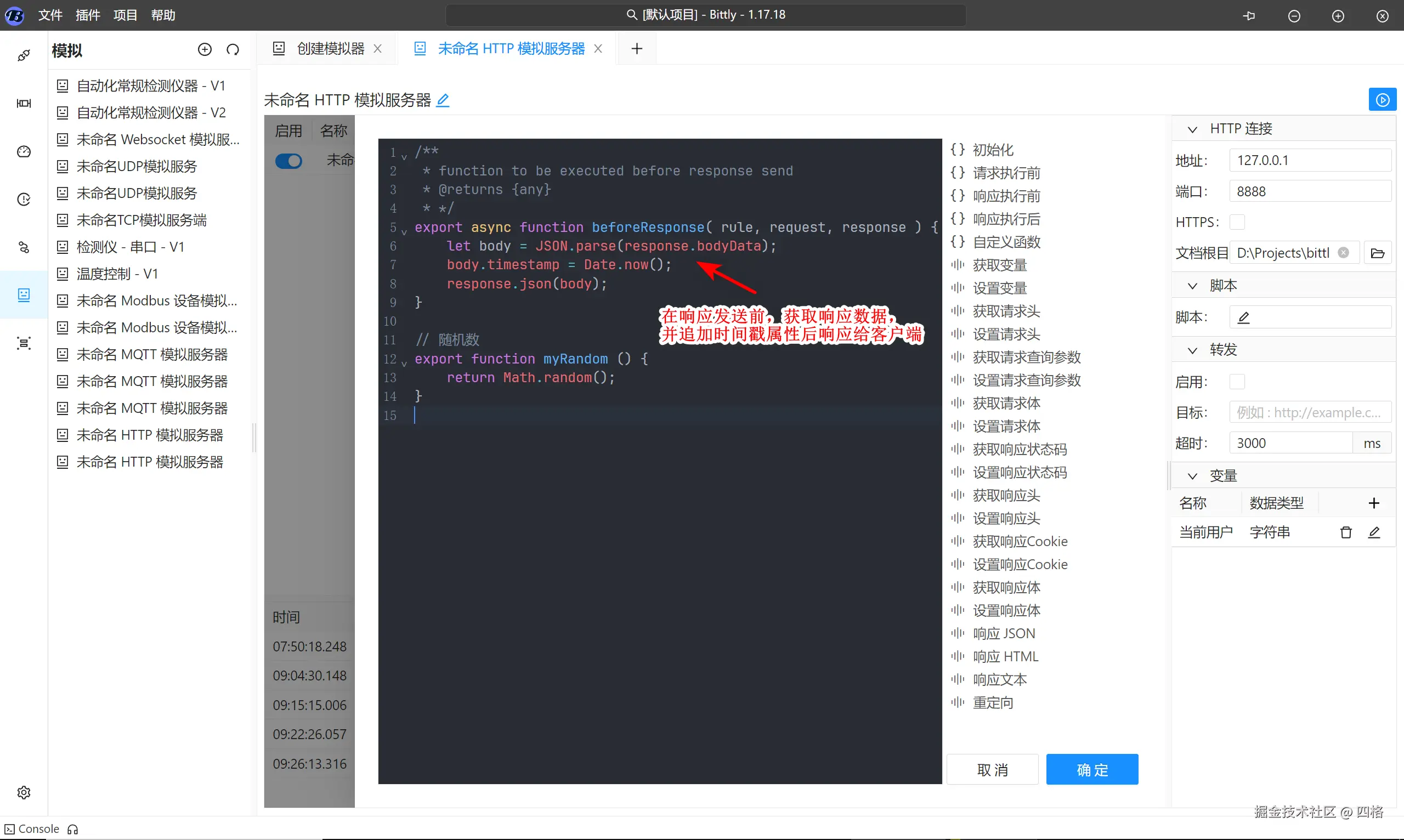The width and height of the screenshot is (1404, 840).
Task: Click the 确定 confirm button
Action: [1091, 769]
